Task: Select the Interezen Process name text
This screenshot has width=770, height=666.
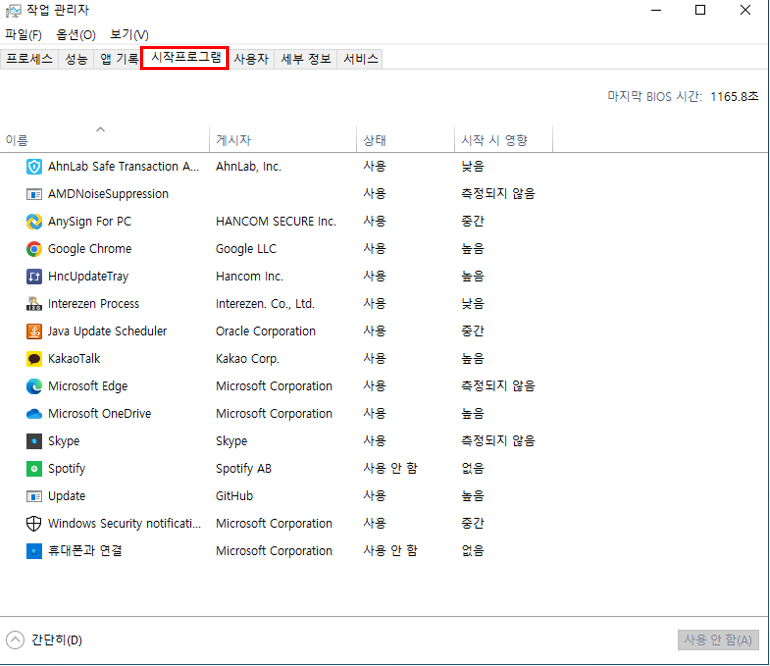Action: tap(93, 304)
